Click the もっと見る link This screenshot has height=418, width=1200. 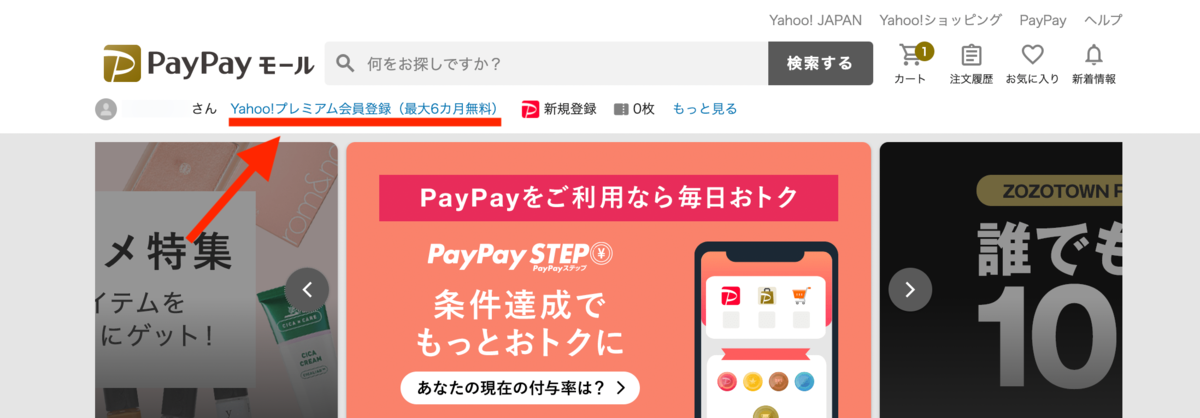(705, 109)
